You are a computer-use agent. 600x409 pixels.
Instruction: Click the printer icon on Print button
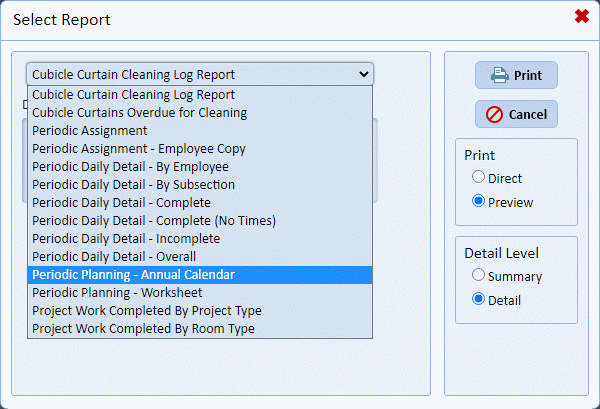pyautogui.click(x=498, y=76)
